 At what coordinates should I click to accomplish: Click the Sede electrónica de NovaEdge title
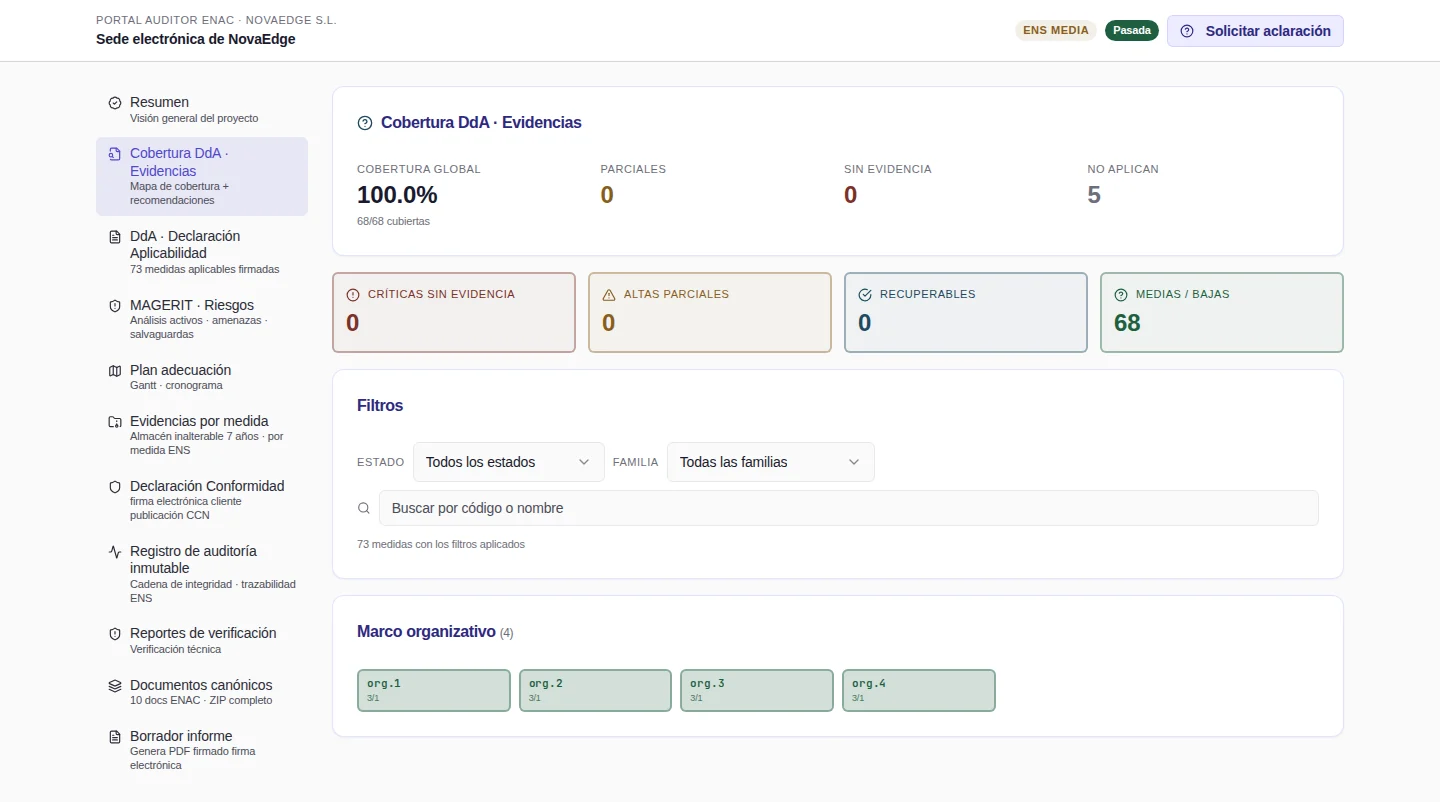tap(196, 39)
